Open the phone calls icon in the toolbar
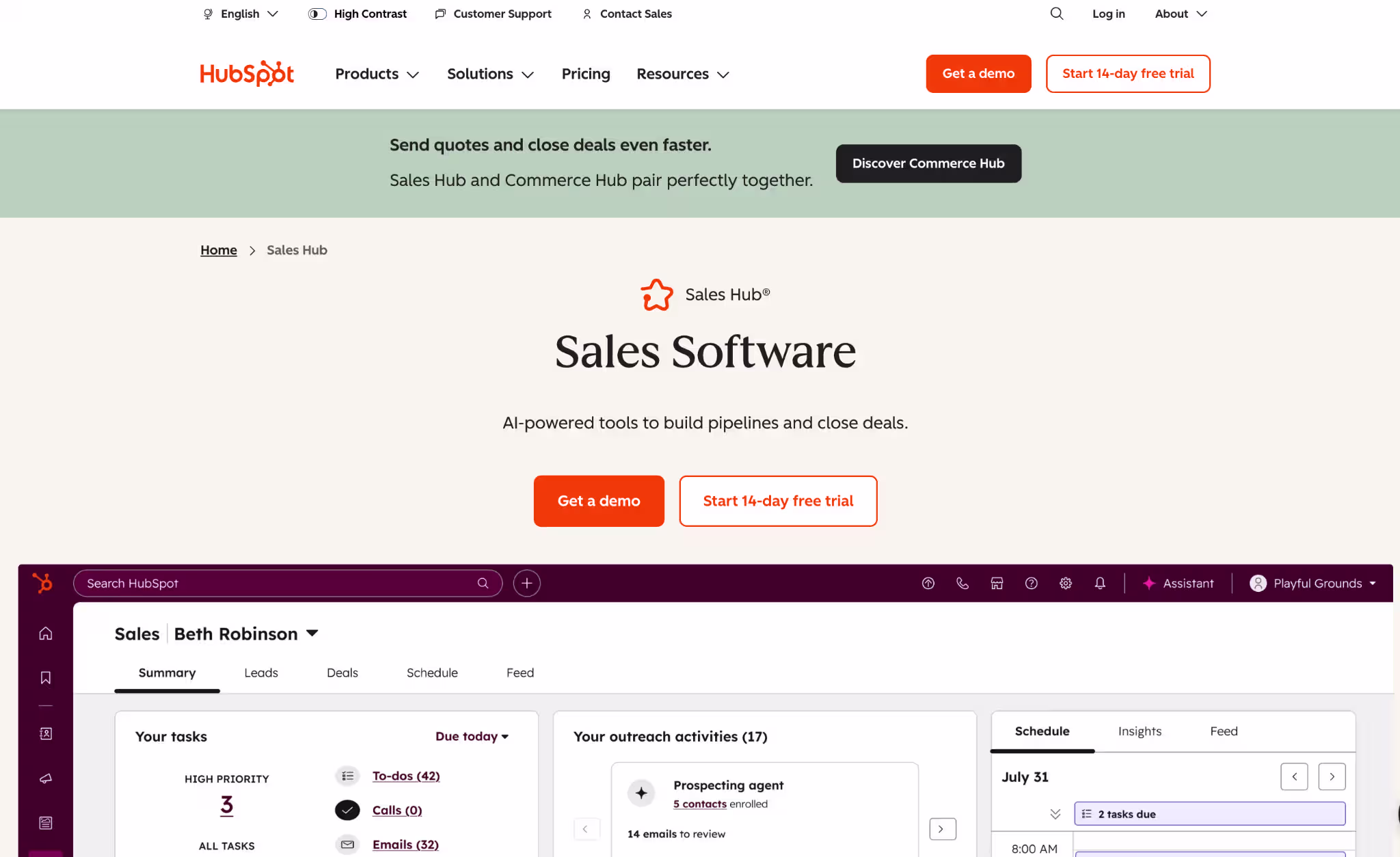Viewport: 1400px width, 857px height. pos(962,583)
